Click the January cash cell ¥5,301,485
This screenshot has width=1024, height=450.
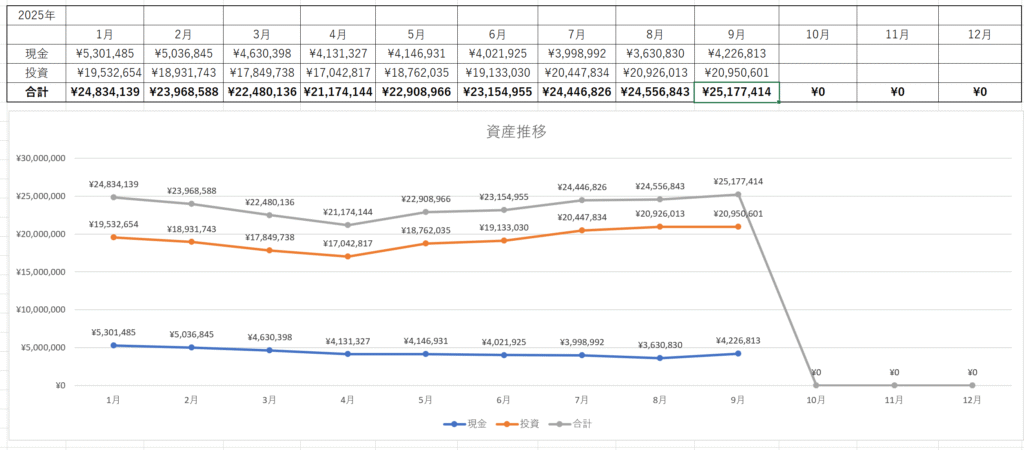coord(105,53)
